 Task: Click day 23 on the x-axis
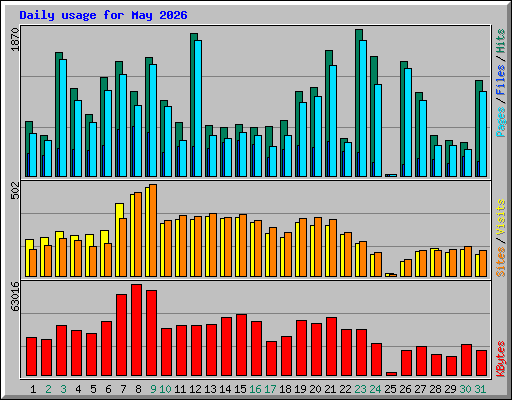click(x=360, y=389)
